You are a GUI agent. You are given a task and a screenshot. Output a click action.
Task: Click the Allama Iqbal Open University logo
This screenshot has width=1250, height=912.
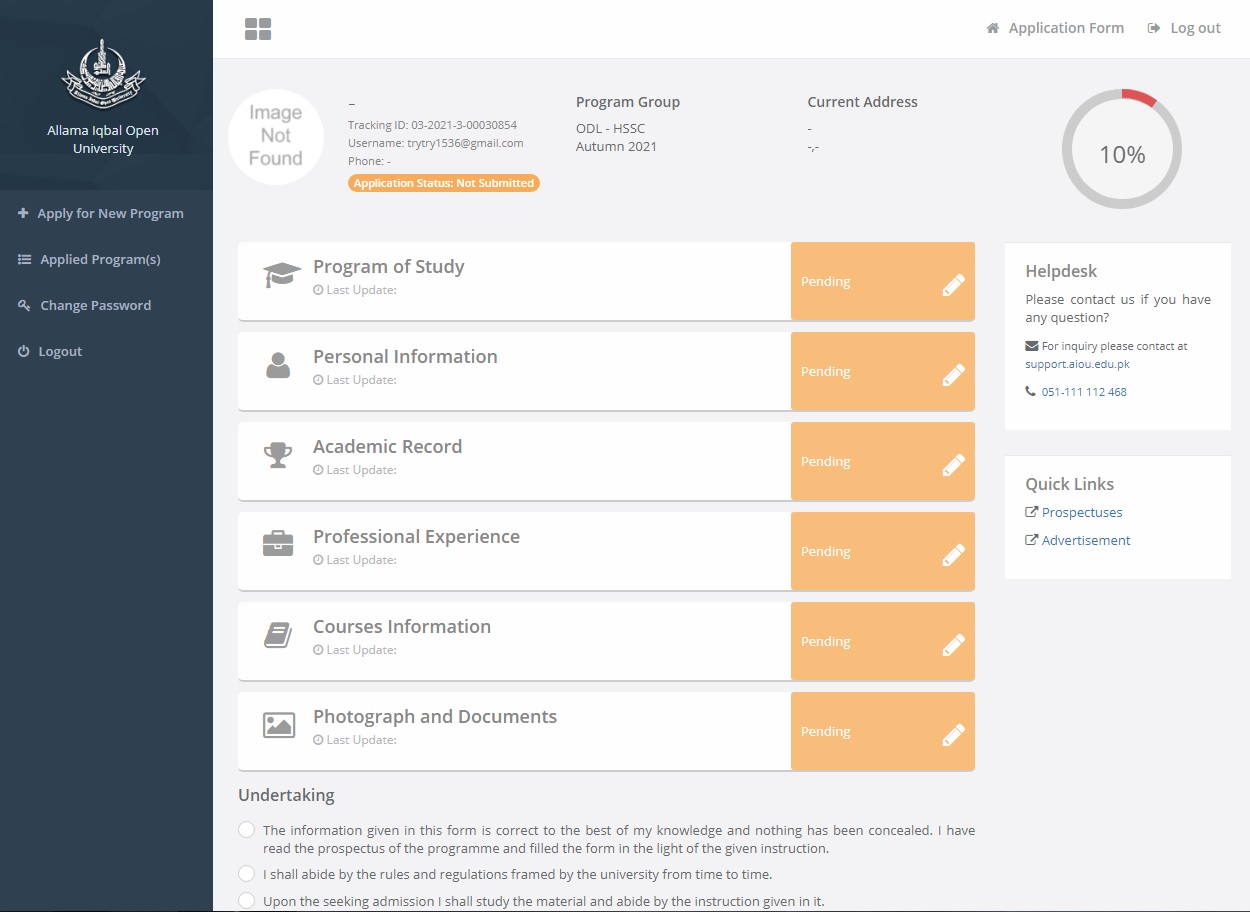click(103, 76)
